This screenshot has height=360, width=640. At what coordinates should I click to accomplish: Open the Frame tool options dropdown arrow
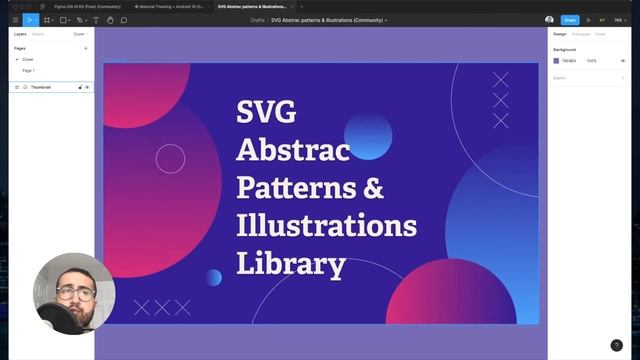pos(53,20)
